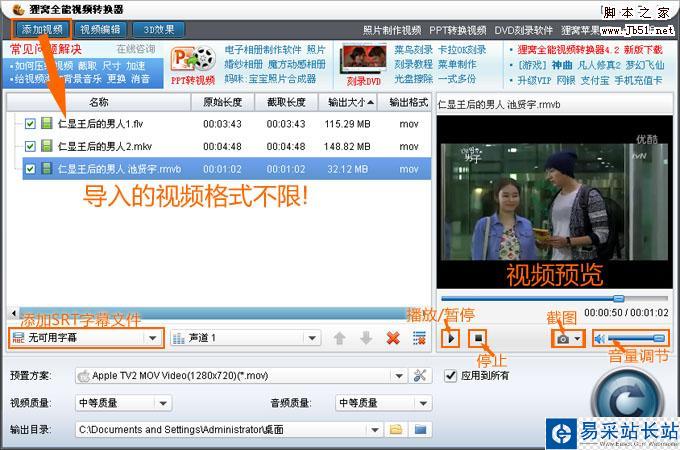This screenshot has width=680, height=450.
Task: Browse output folder with yellow folder icon
Action: pos(396,430)
